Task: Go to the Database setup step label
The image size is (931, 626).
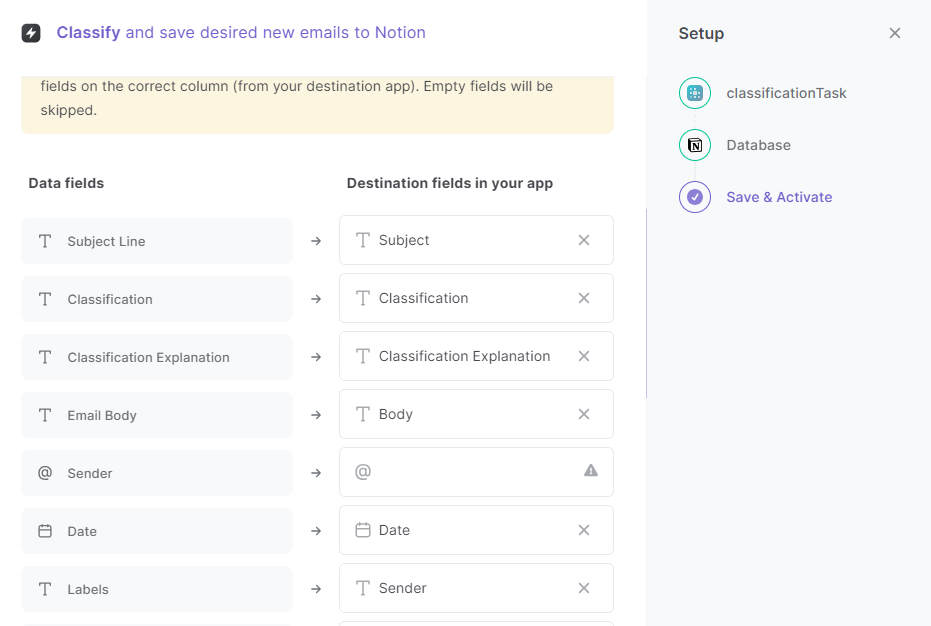Action: (758, 145)
